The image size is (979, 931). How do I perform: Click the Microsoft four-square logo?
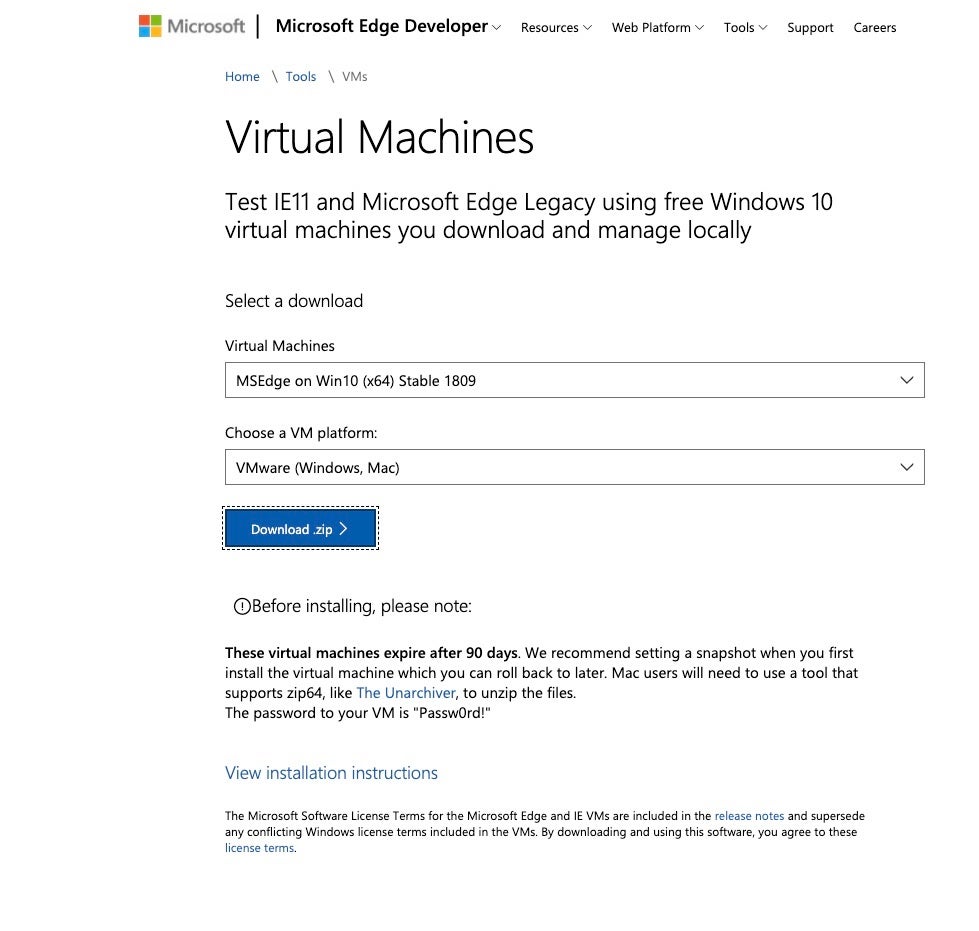[x=150, y=26]
